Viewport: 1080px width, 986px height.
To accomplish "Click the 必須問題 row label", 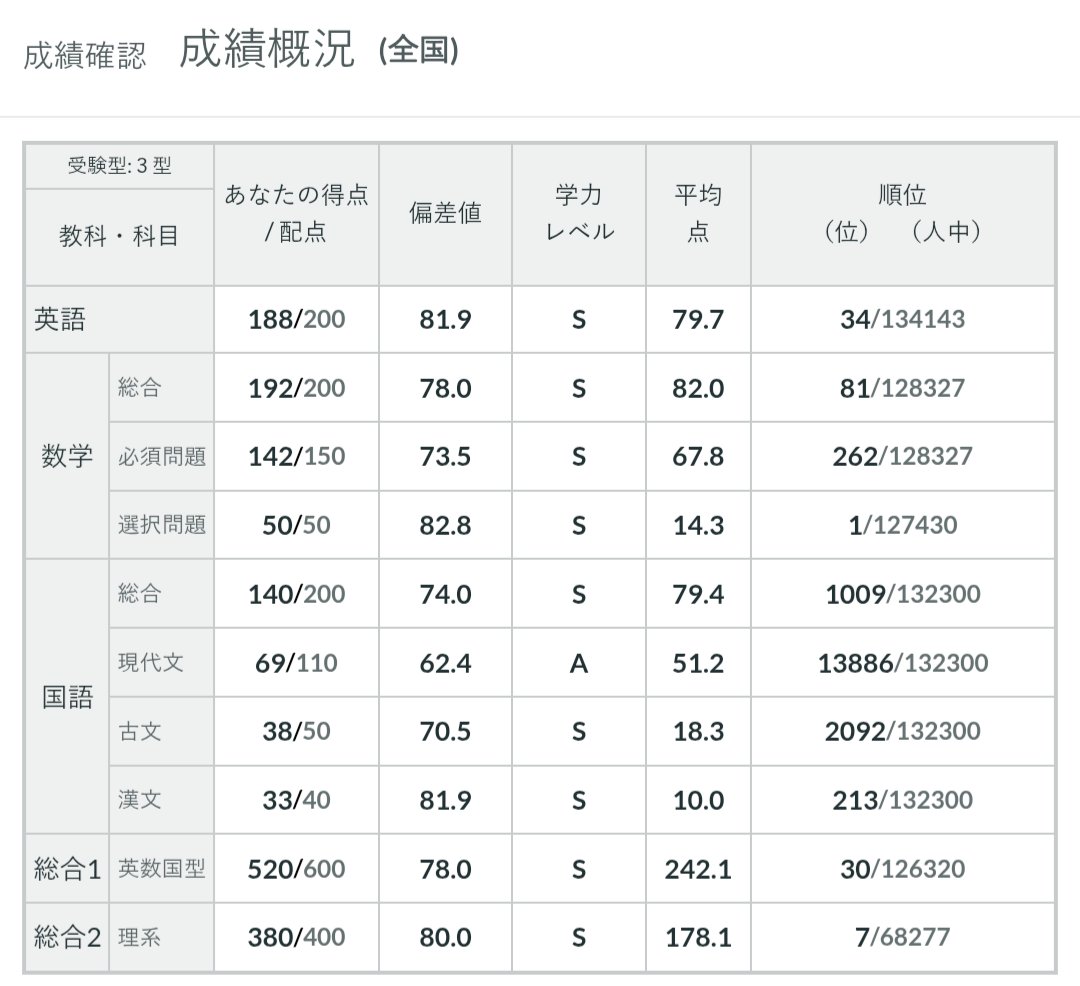I will pos(162,457).
